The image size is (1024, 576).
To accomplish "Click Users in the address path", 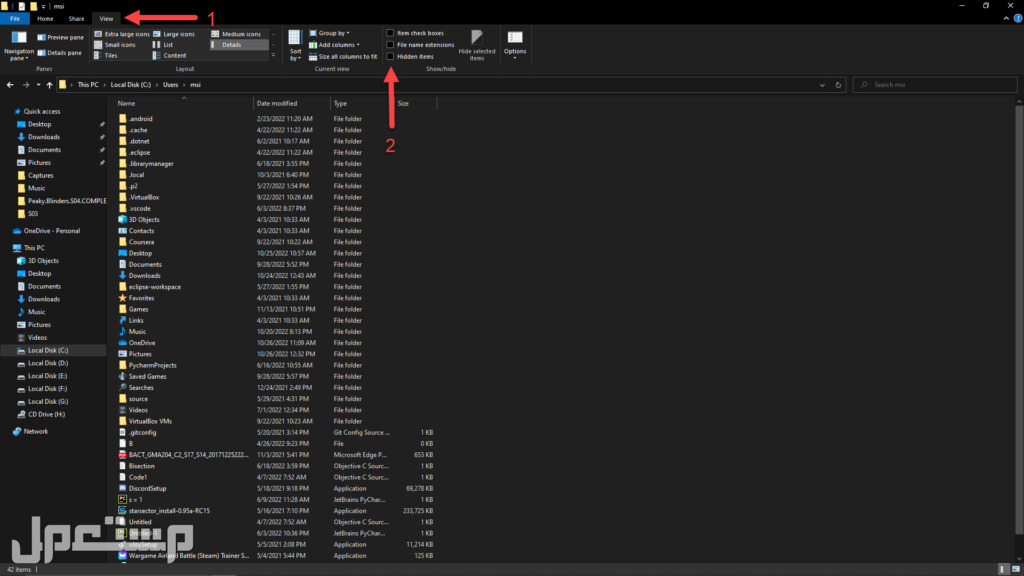I will pos(170,85).
